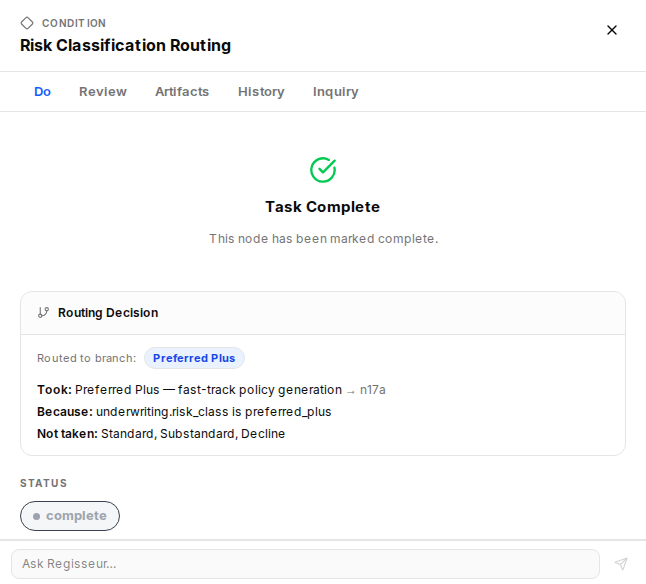Click the green task complete checkmark icon
The width and height of the screenshot is (646, 584).
click(323, 170)
